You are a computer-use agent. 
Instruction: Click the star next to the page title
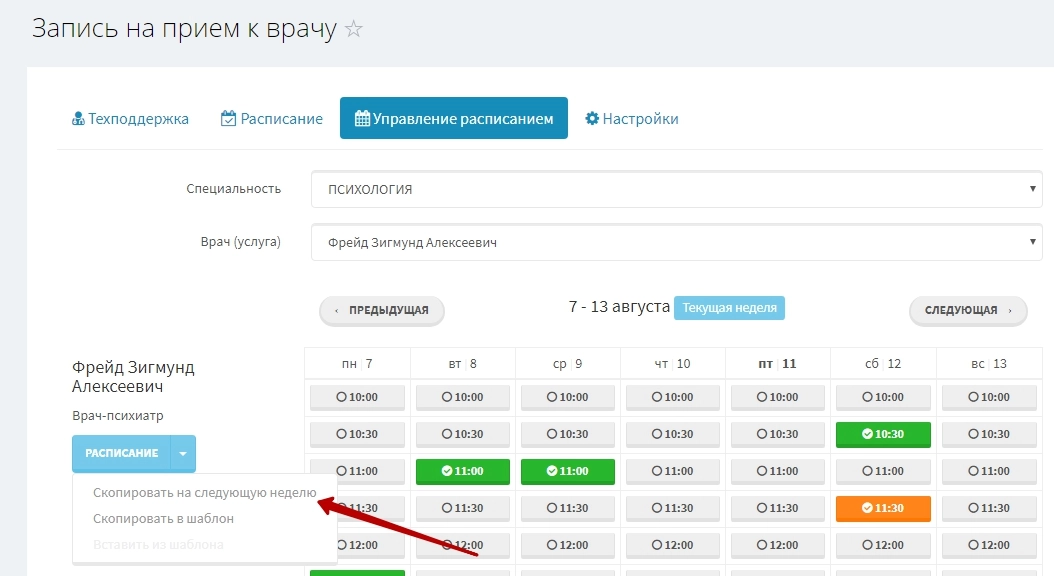(x=352, y=28)
